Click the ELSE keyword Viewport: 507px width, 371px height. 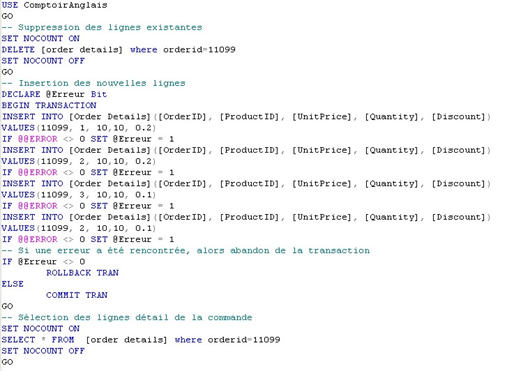coord(13,284)
